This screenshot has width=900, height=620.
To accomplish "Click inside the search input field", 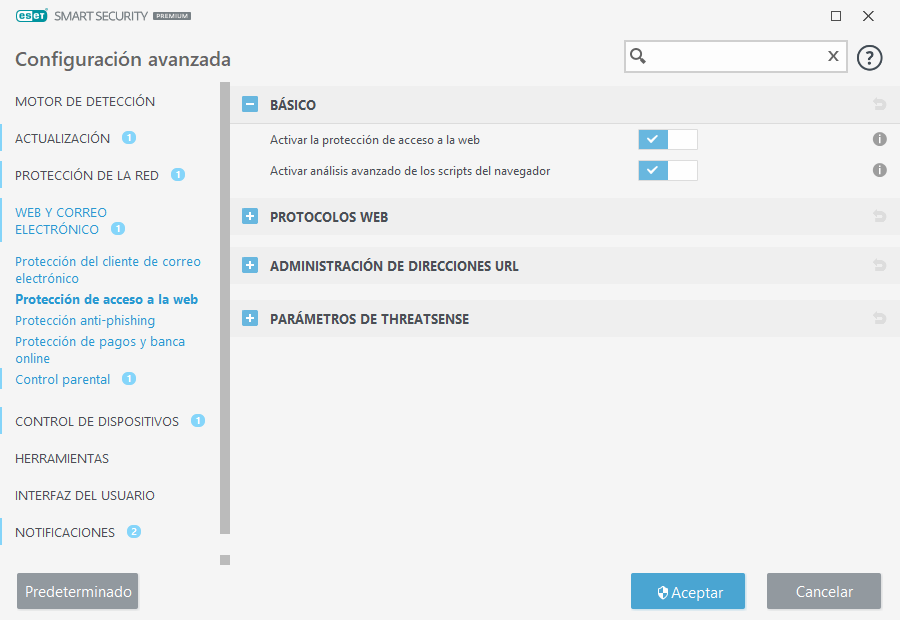I will 736,56.
